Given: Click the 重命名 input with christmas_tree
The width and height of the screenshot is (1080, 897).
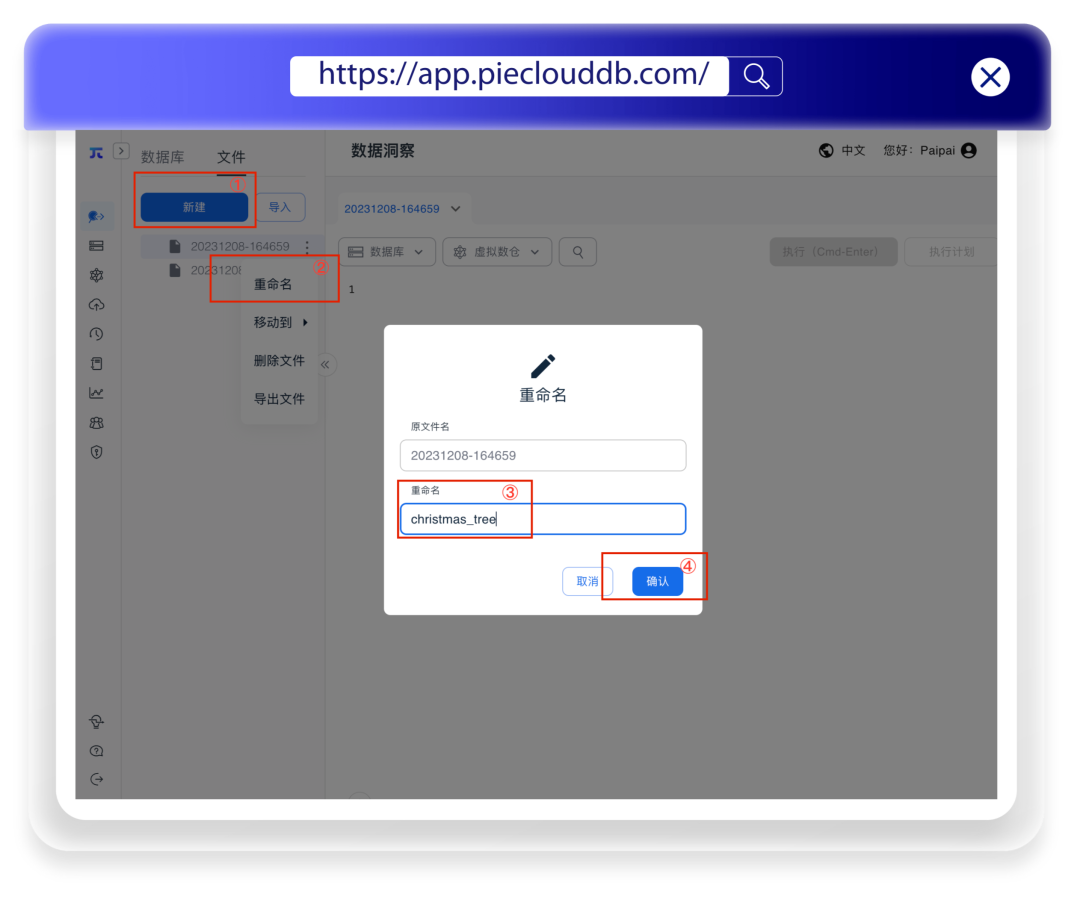Looking at the screenshot, I should 543,519.
